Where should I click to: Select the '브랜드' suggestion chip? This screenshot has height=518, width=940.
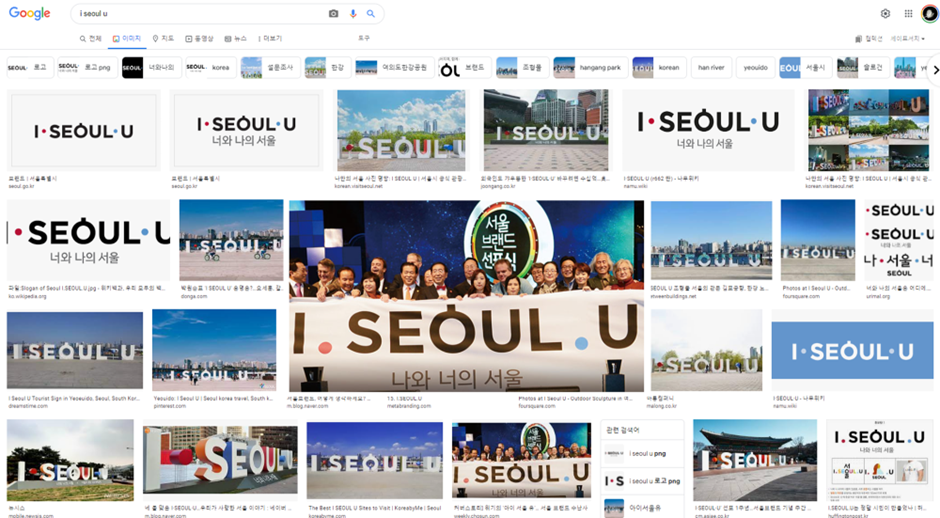465,68
